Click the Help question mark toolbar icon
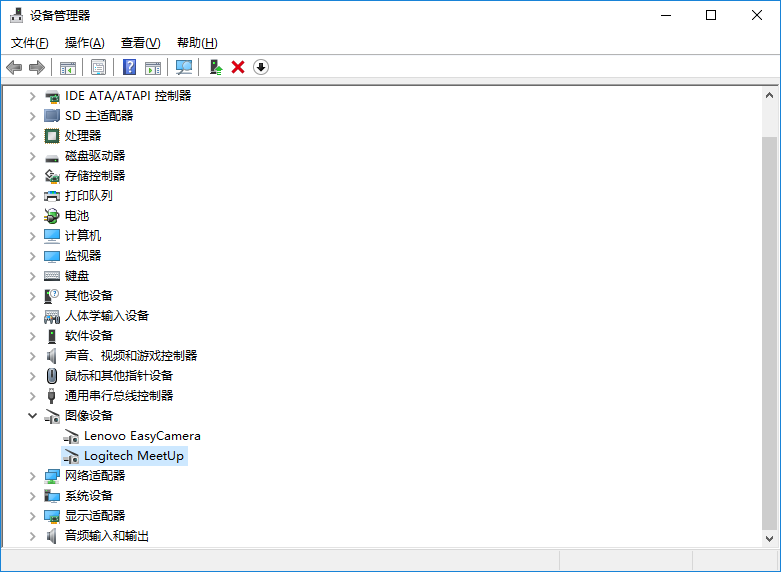The height and width of the screenshot is (572, 781). pyautogui.click(x=129, y=67)
